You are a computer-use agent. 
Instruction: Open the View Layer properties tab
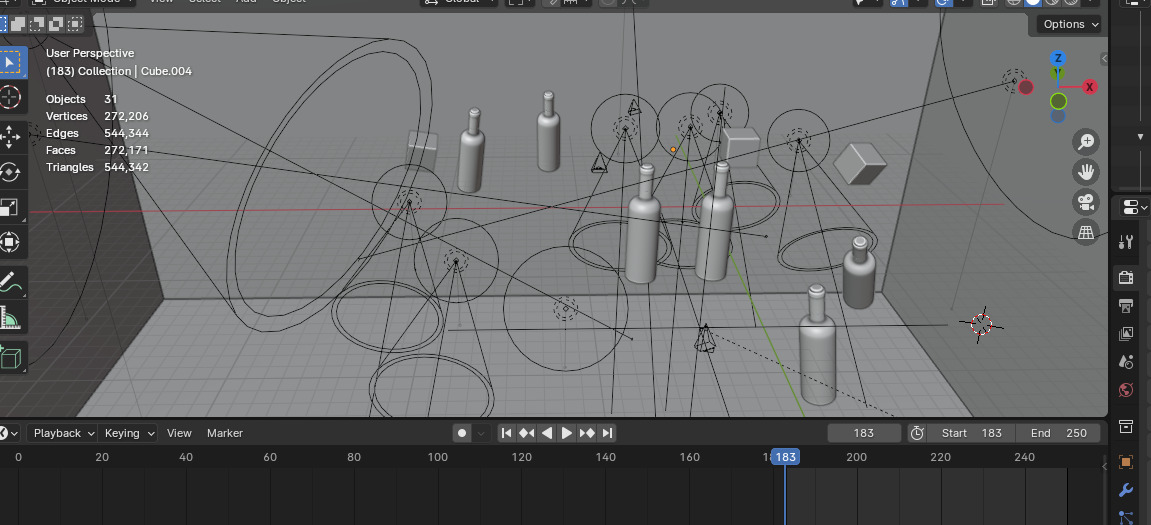click(x=1125, y=333)
